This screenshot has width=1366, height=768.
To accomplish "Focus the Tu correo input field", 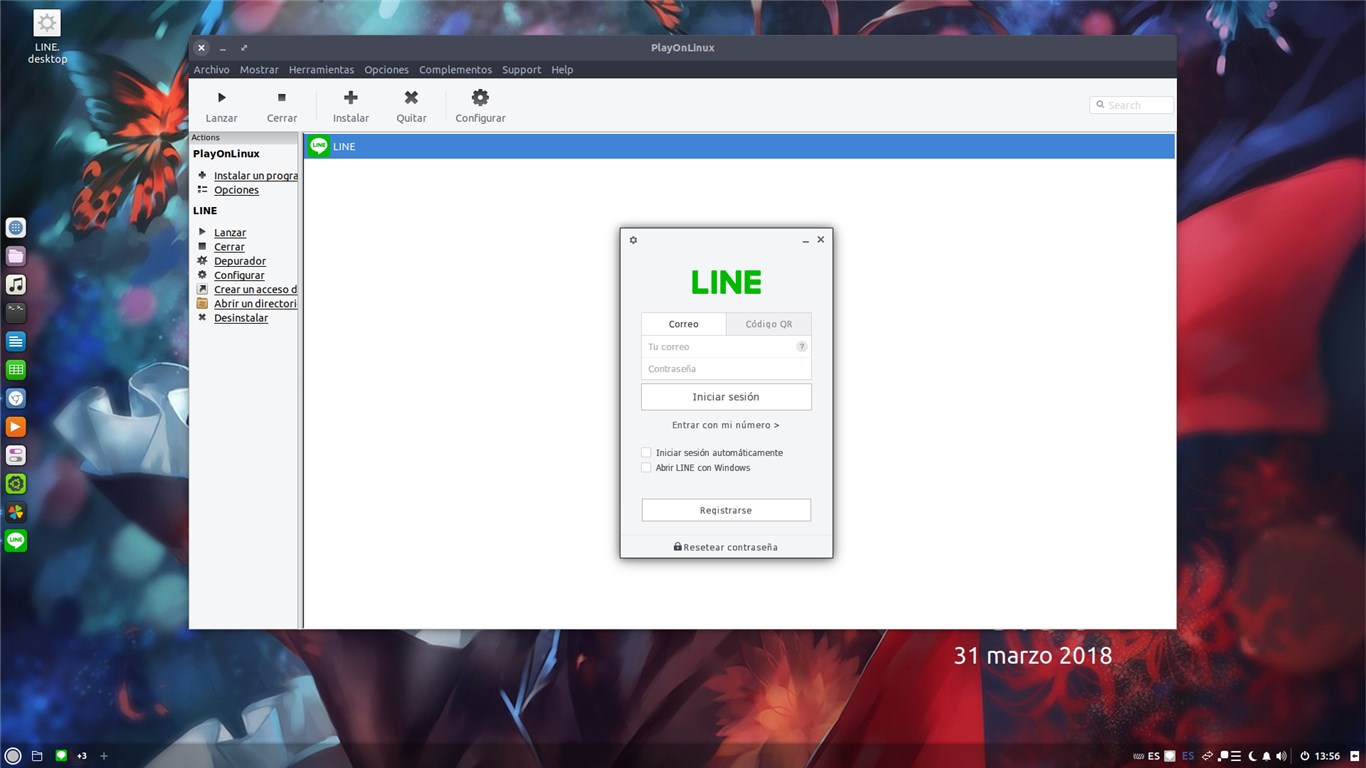I will pos(726,346).
